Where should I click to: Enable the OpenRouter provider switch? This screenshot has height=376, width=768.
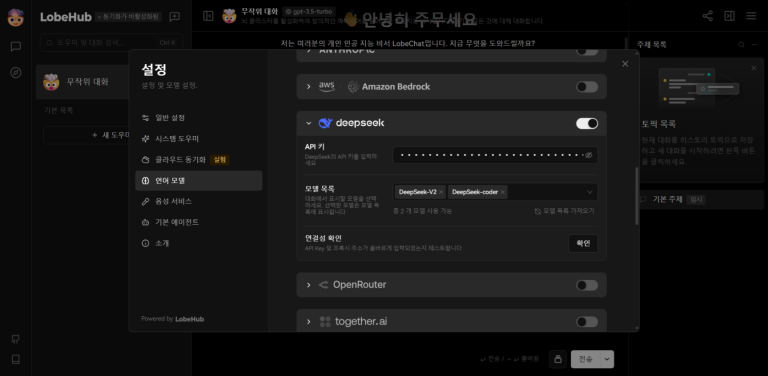(x=587, y=285)
